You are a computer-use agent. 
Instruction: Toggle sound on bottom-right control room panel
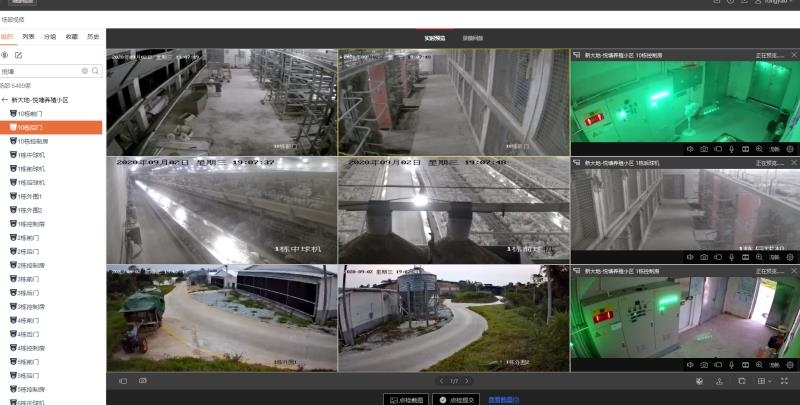coord(690,365)
